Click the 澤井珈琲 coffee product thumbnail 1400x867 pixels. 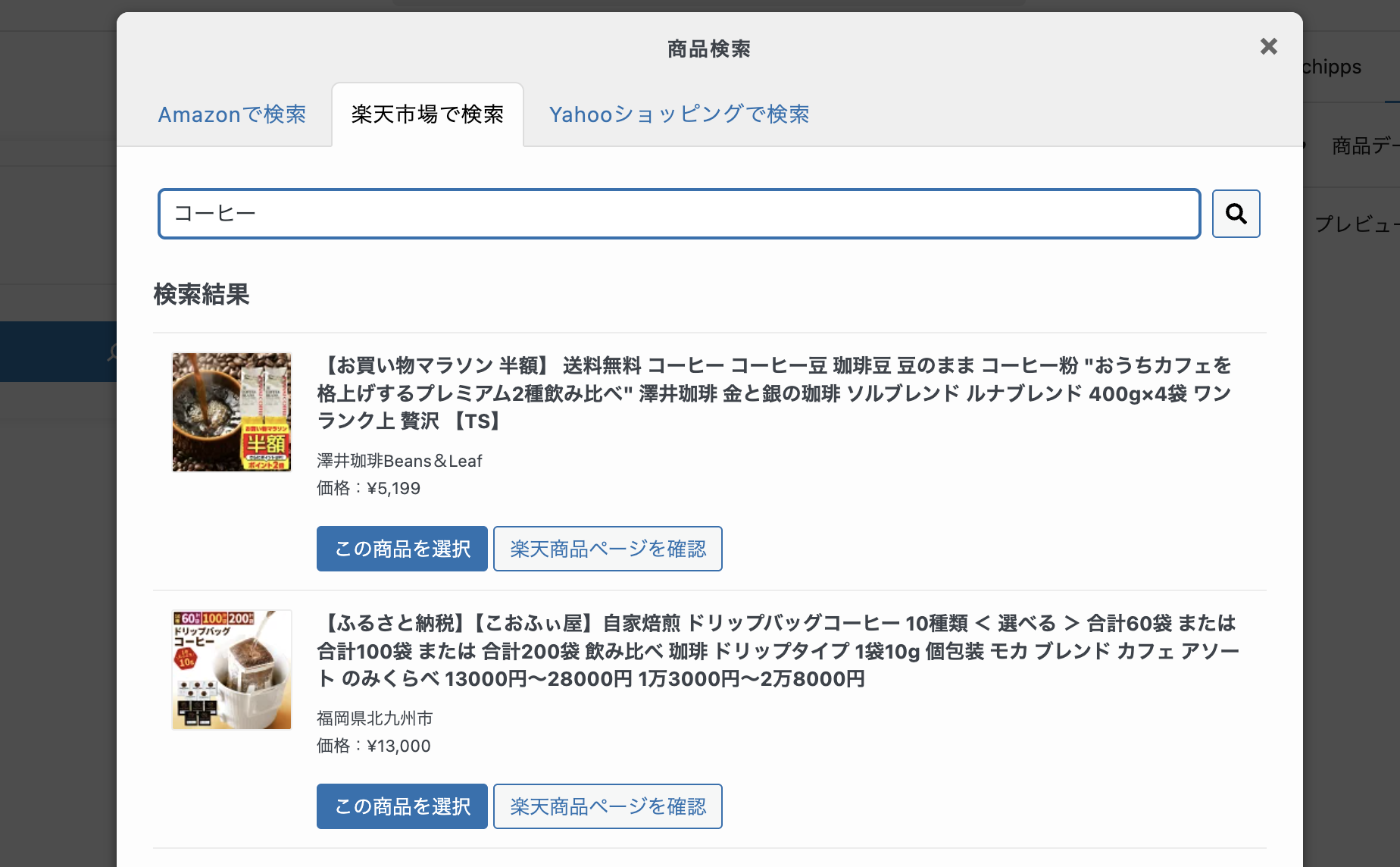click(x=232, y=412)
